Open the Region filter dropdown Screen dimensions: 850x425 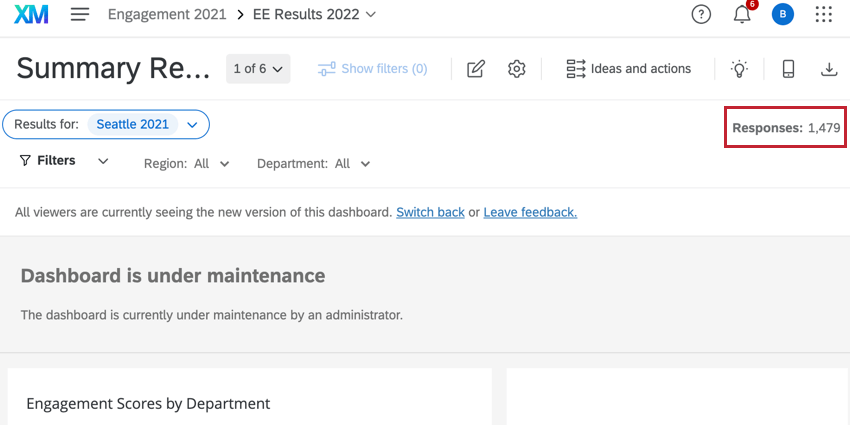pyautogui.click(x=224, y=164)
